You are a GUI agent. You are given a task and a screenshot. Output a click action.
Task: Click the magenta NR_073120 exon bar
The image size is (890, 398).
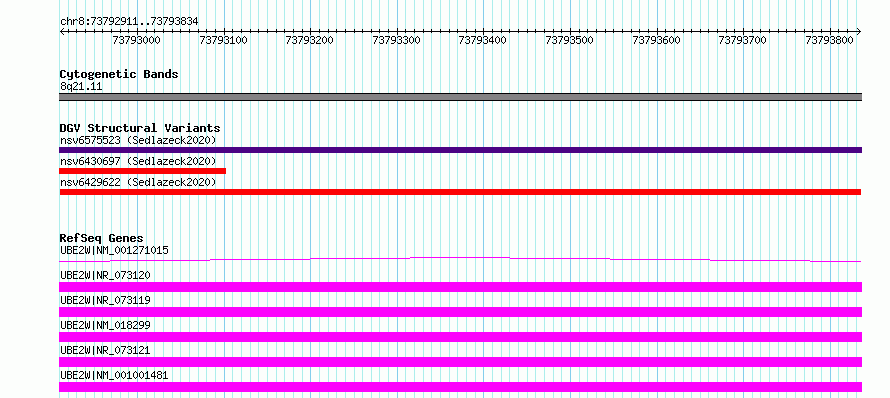click(x=460, y=287)
